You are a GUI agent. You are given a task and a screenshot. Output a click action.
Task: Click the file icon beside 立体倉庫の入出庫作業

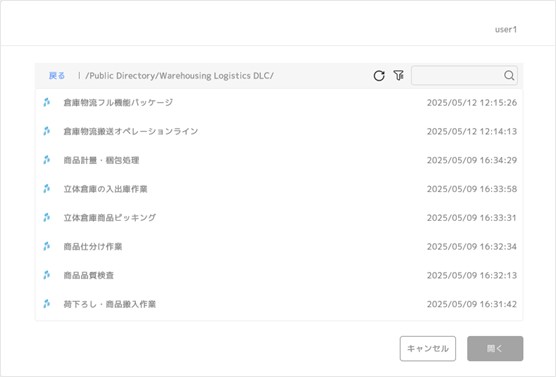coord(46,189)
